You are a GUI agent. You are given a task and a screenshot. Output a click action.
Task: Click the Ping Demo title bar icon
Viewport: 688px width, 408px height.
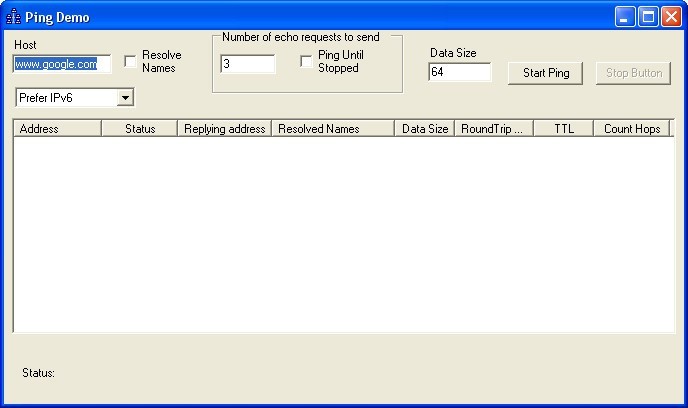click(13, 17)
